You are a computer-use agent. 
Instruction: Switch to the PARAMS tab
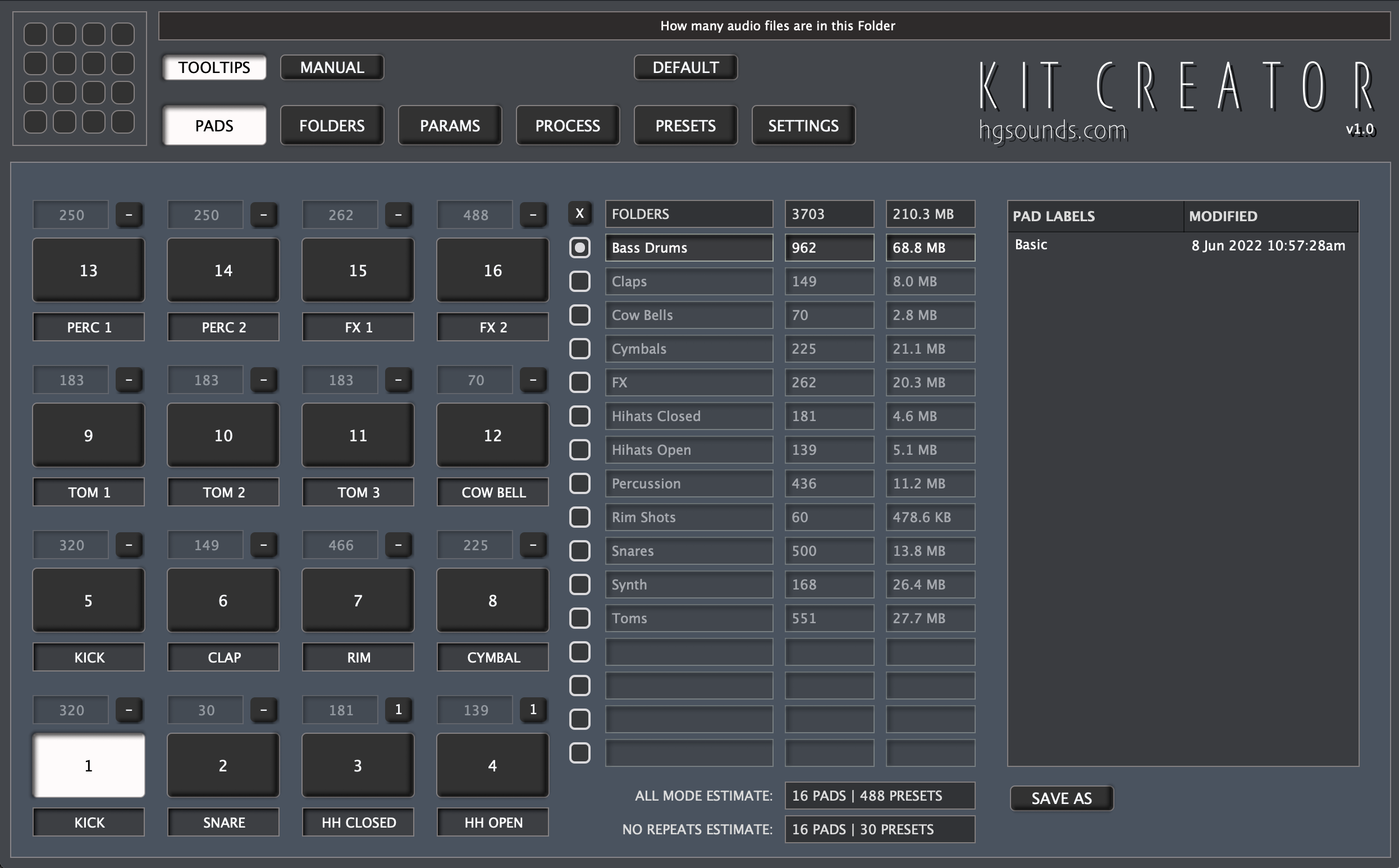click(449, 125)
